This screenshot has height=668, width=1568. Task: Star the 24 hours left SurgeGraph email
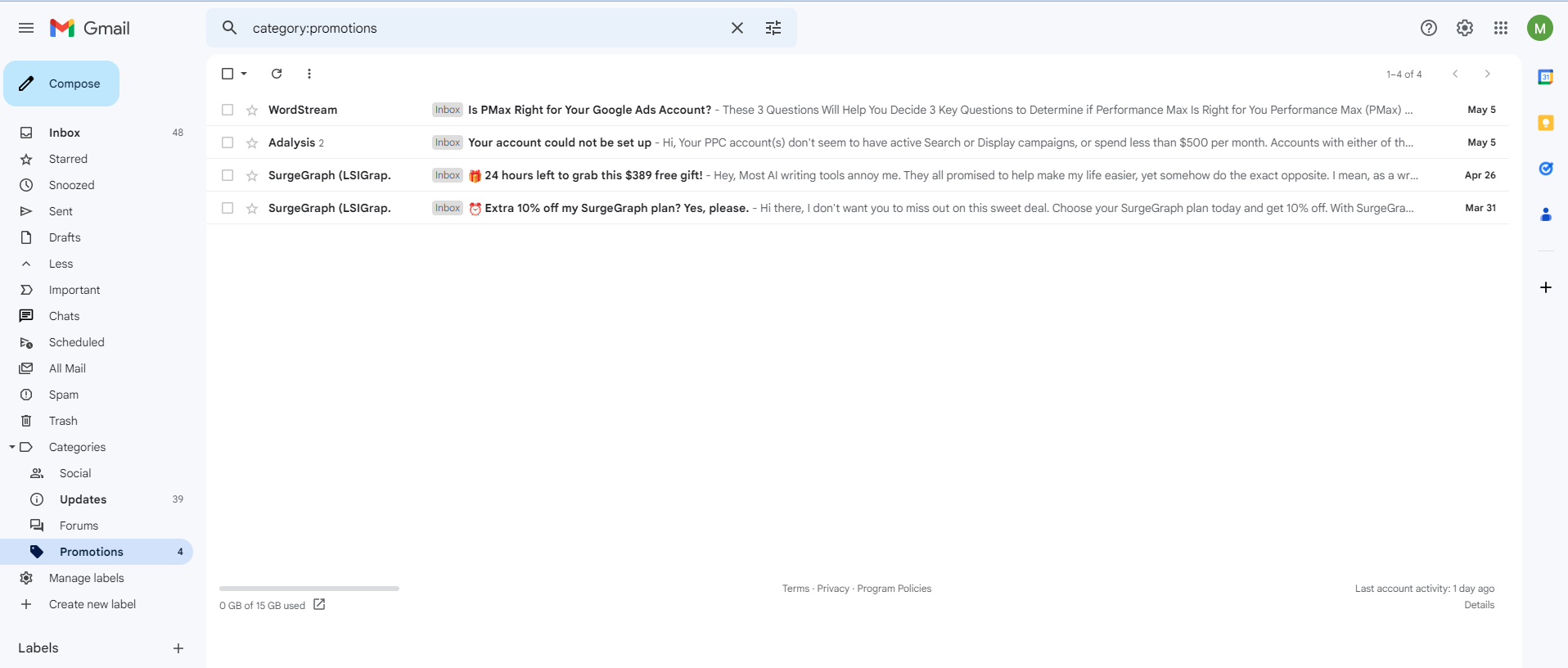coord(252,175)
